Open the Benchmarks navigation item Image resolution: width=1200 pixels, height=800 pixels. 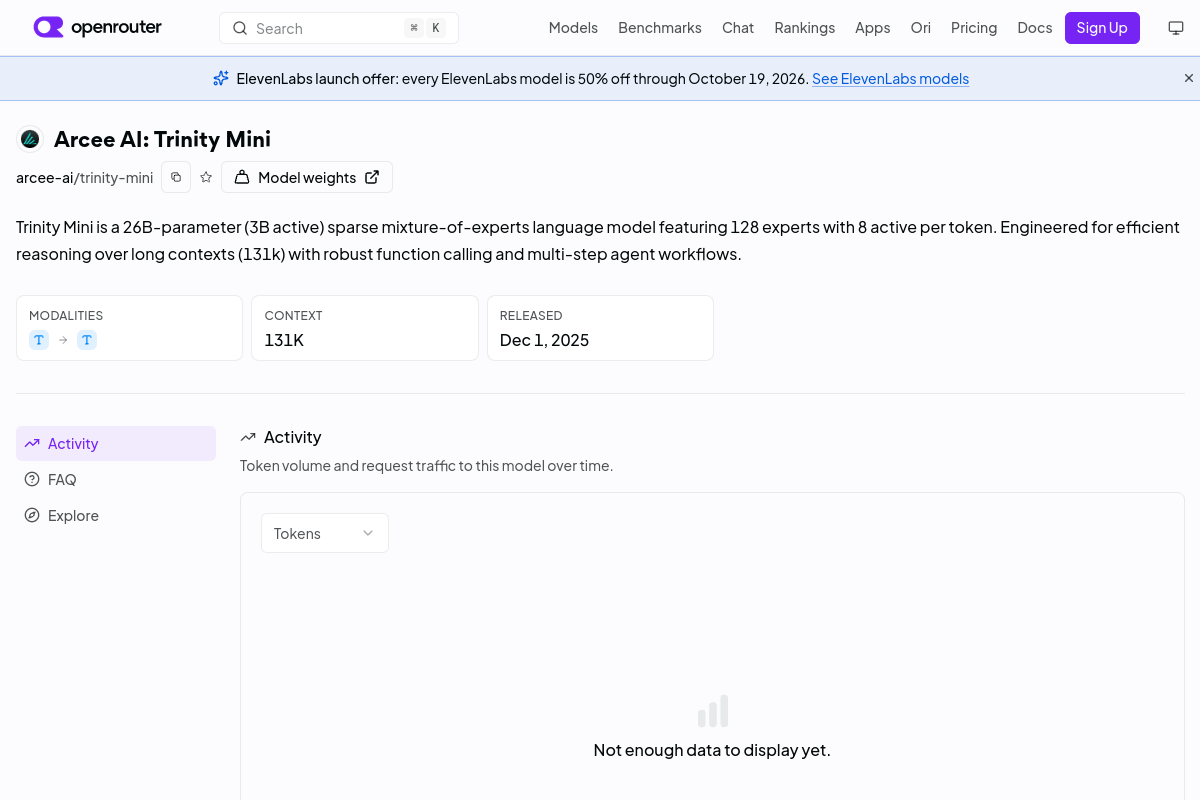coord(660,28)
